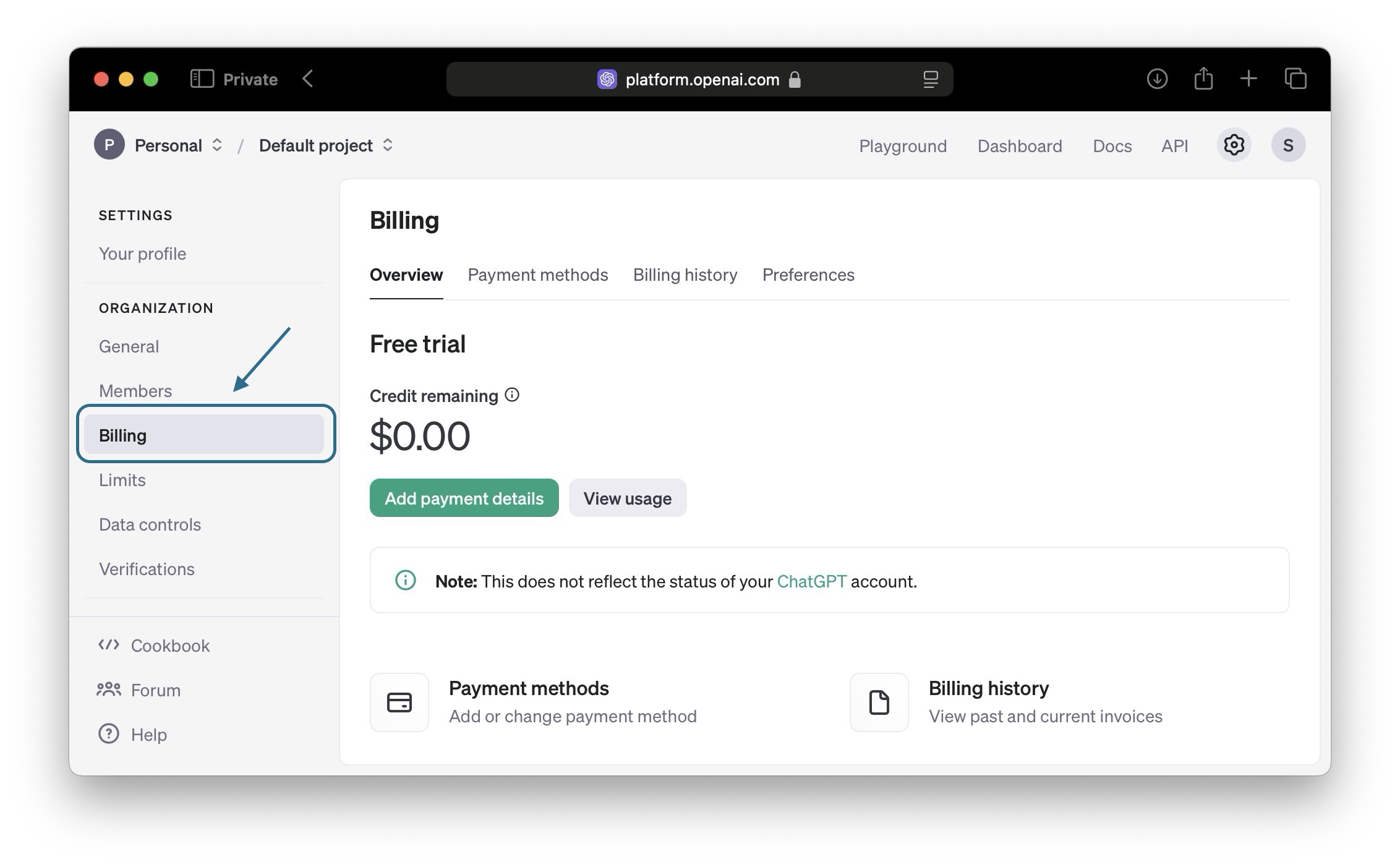Click the Credit remaining info icon

click(x=512, y=395)
